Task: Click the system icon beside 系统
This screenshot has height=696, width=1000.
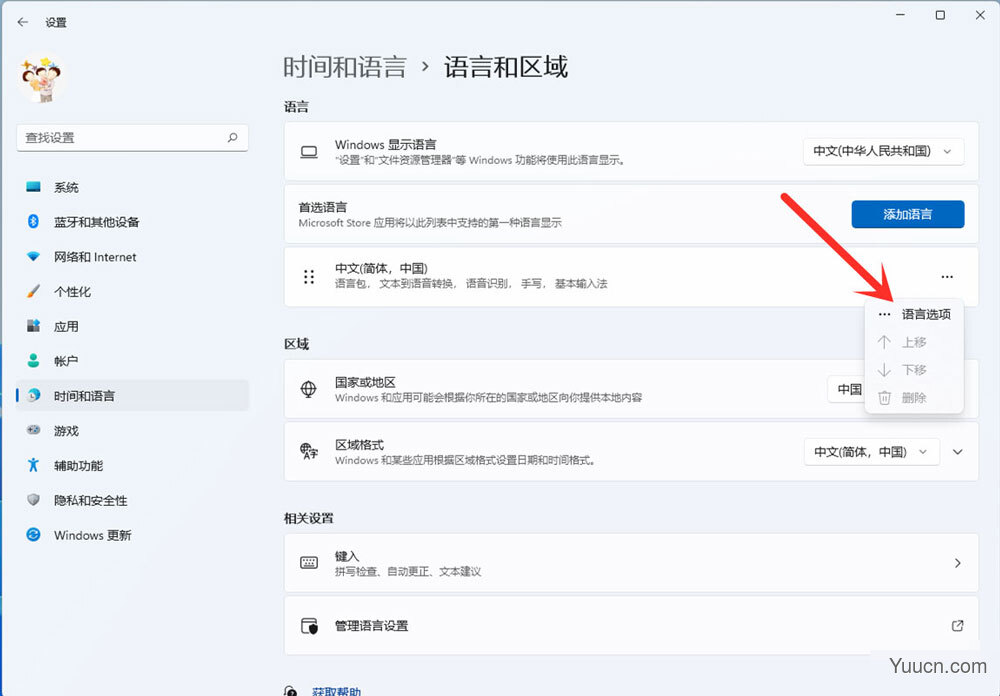Action: click(x=33, y=186)
